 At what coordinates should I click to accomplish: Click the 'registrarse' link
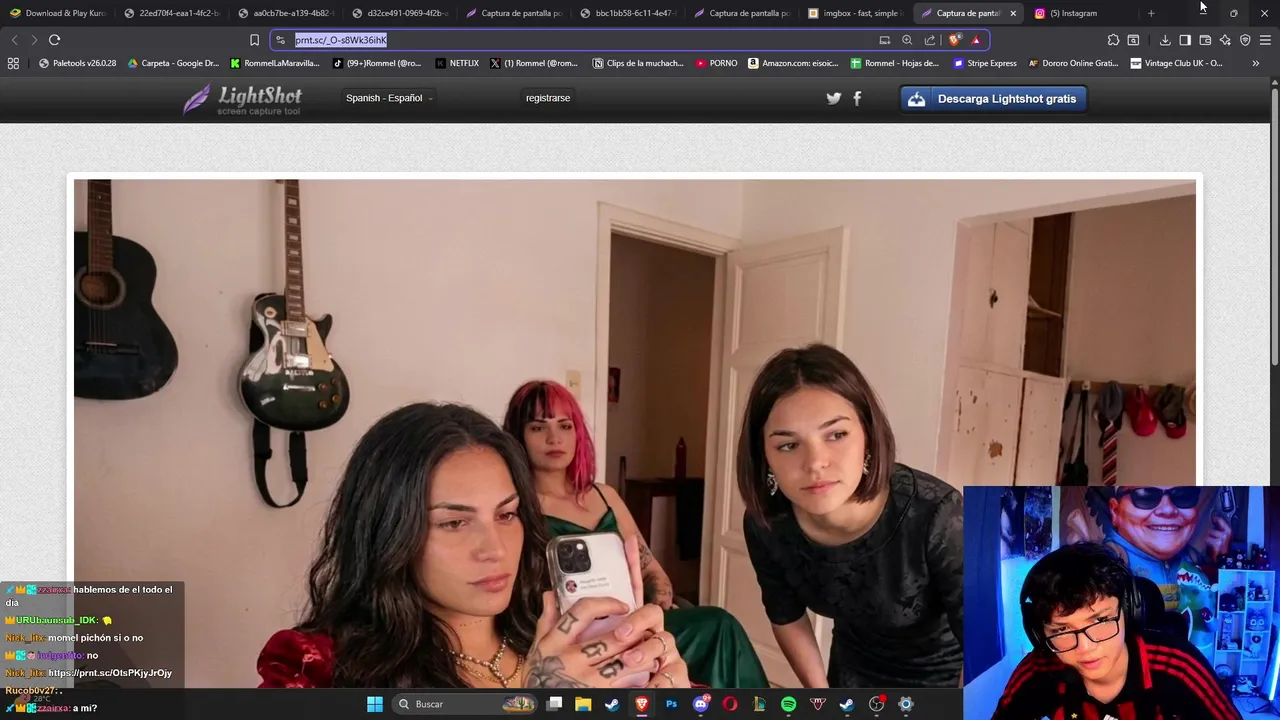pyautogui.click(x=548, y=98)
